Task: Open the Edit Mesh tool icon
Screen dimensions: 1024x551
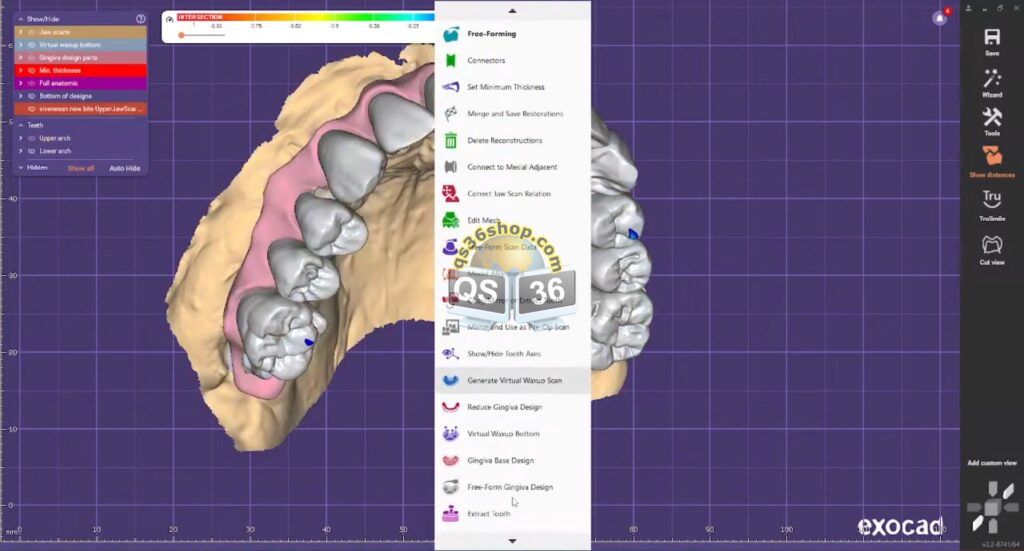Action: coord(451,221)
